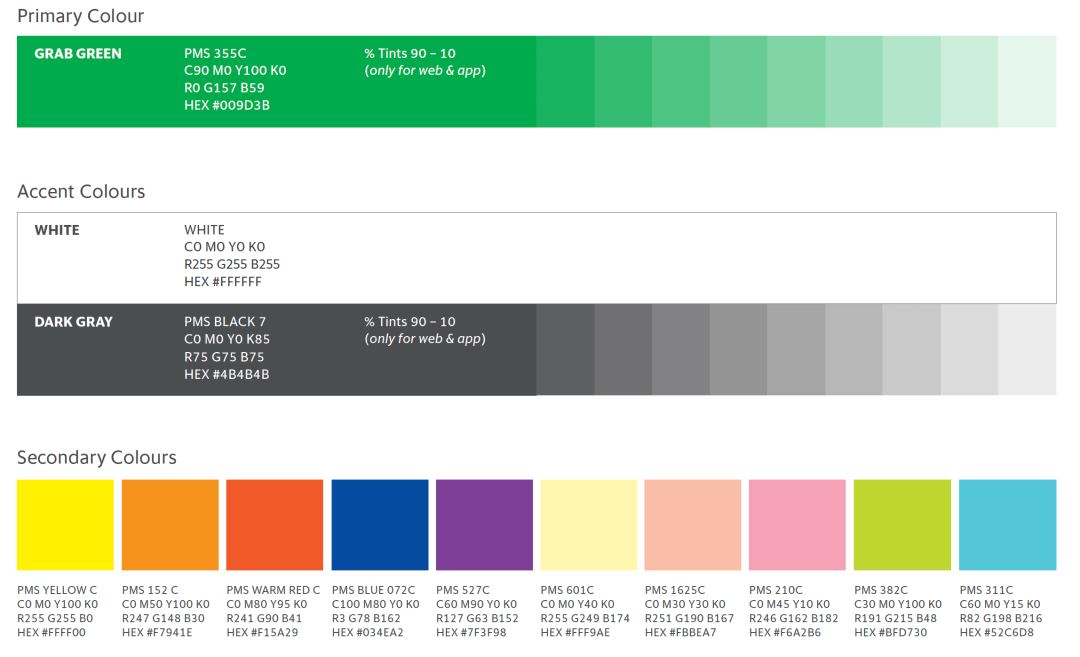
Task: Click the 'HEX #FFFFFF' text
Action: 222,282
